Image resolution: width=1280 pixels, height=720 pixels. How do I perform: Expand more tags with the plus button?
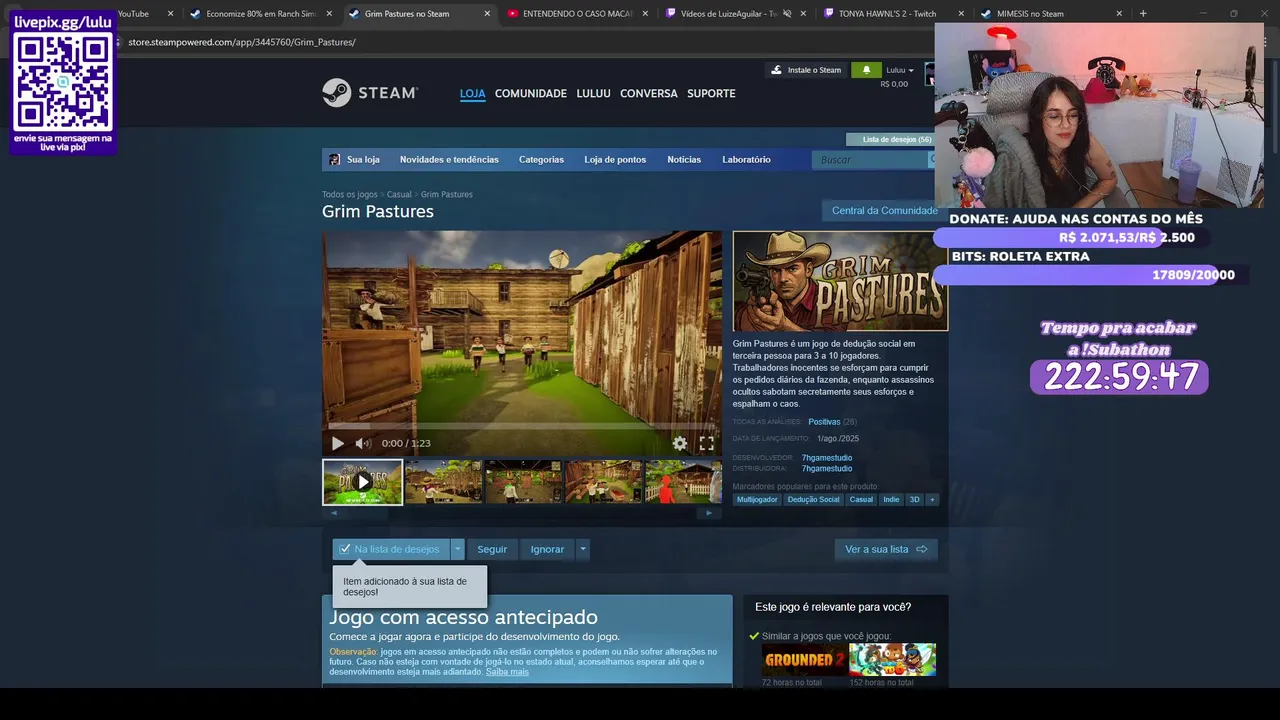pos(932,499)
